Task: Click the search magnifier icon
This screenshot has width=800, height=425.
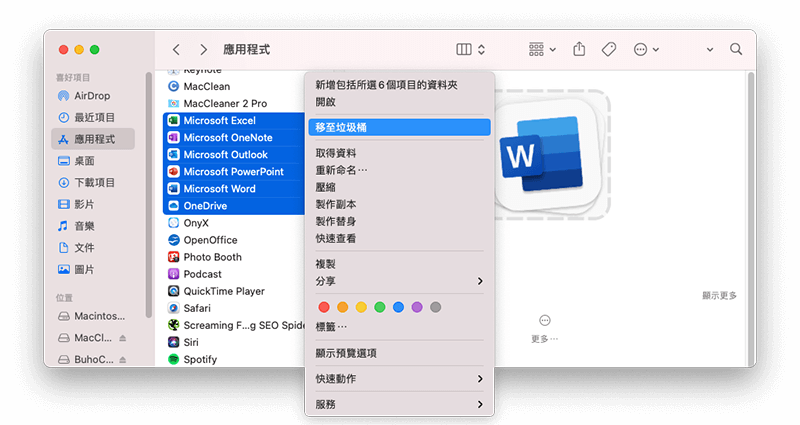Action: click(x=736, y=49)
